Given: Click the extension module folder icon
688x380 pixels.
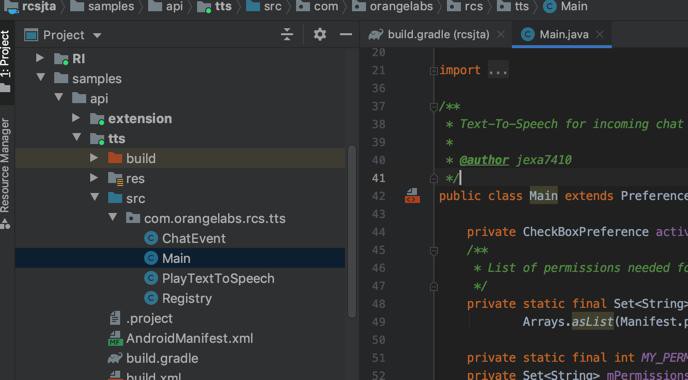Looking at the screenshot, I should (97, 119).
